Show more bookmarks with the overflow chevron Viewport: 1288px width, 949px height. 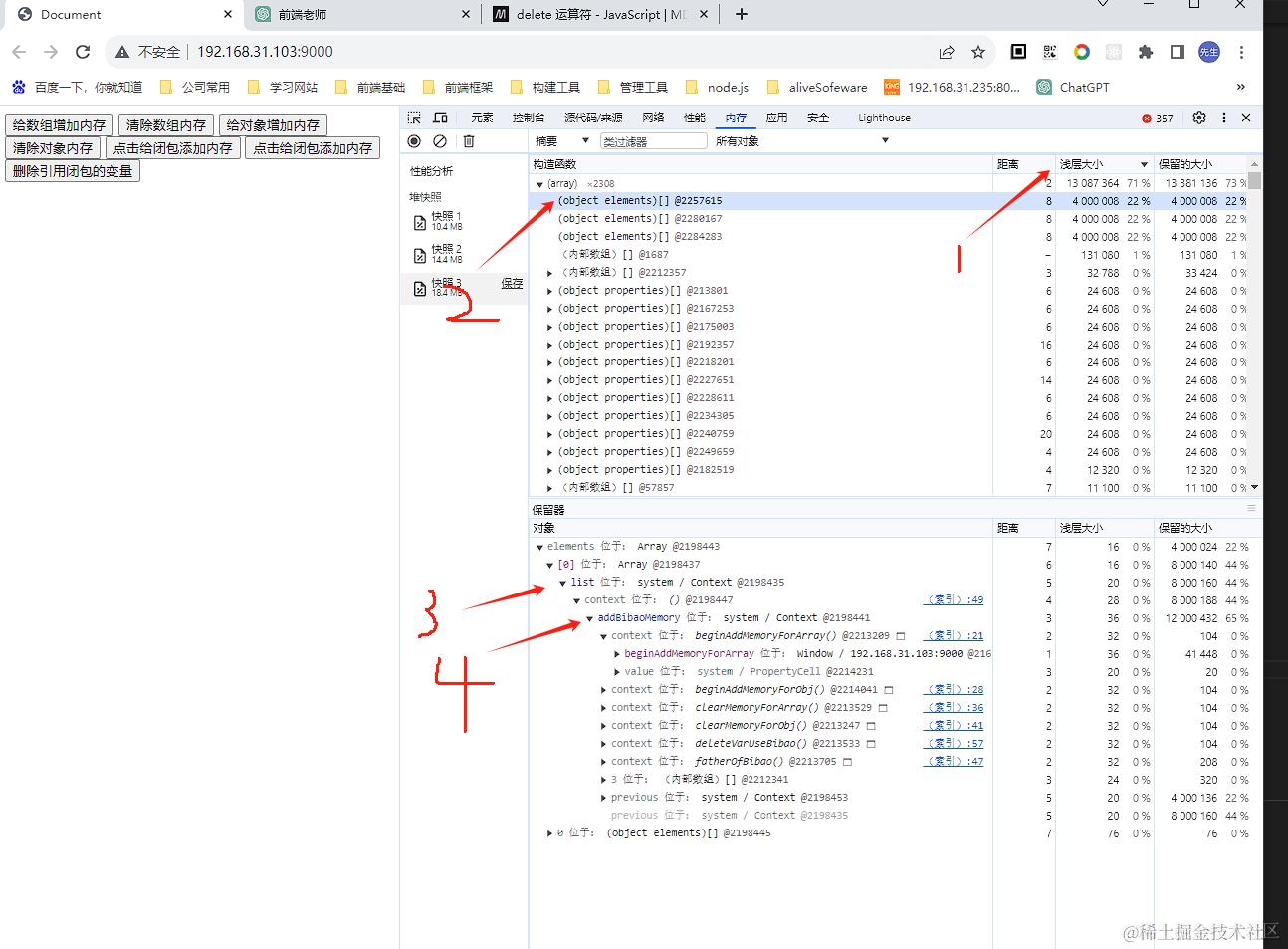click(1241, 87)
